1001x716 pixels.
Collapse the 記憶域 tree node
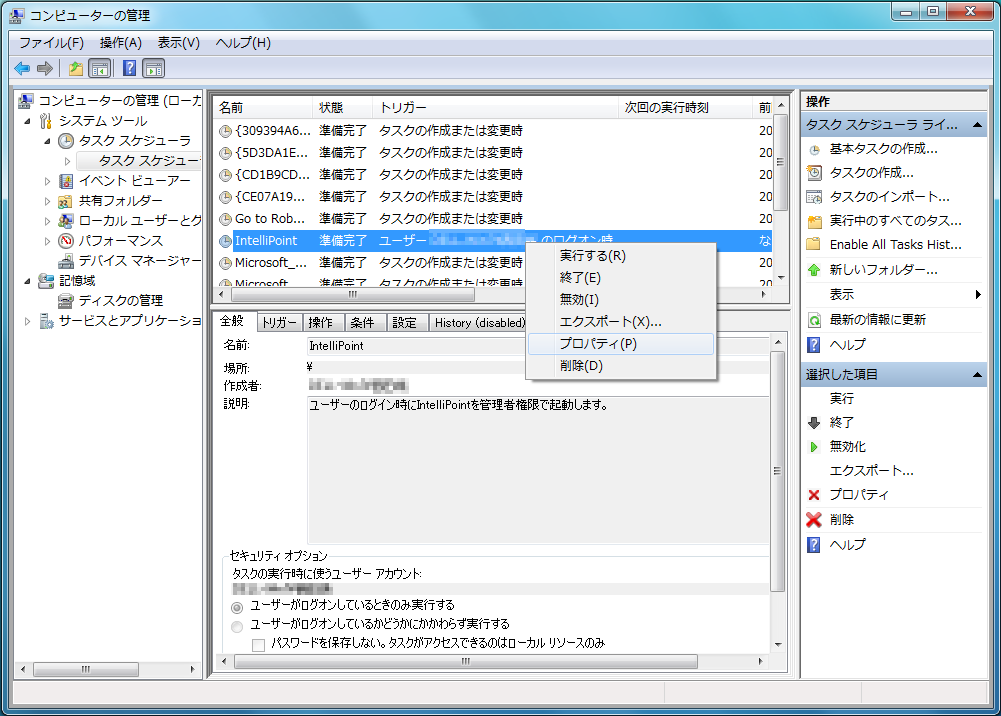(x=27, y=281)
